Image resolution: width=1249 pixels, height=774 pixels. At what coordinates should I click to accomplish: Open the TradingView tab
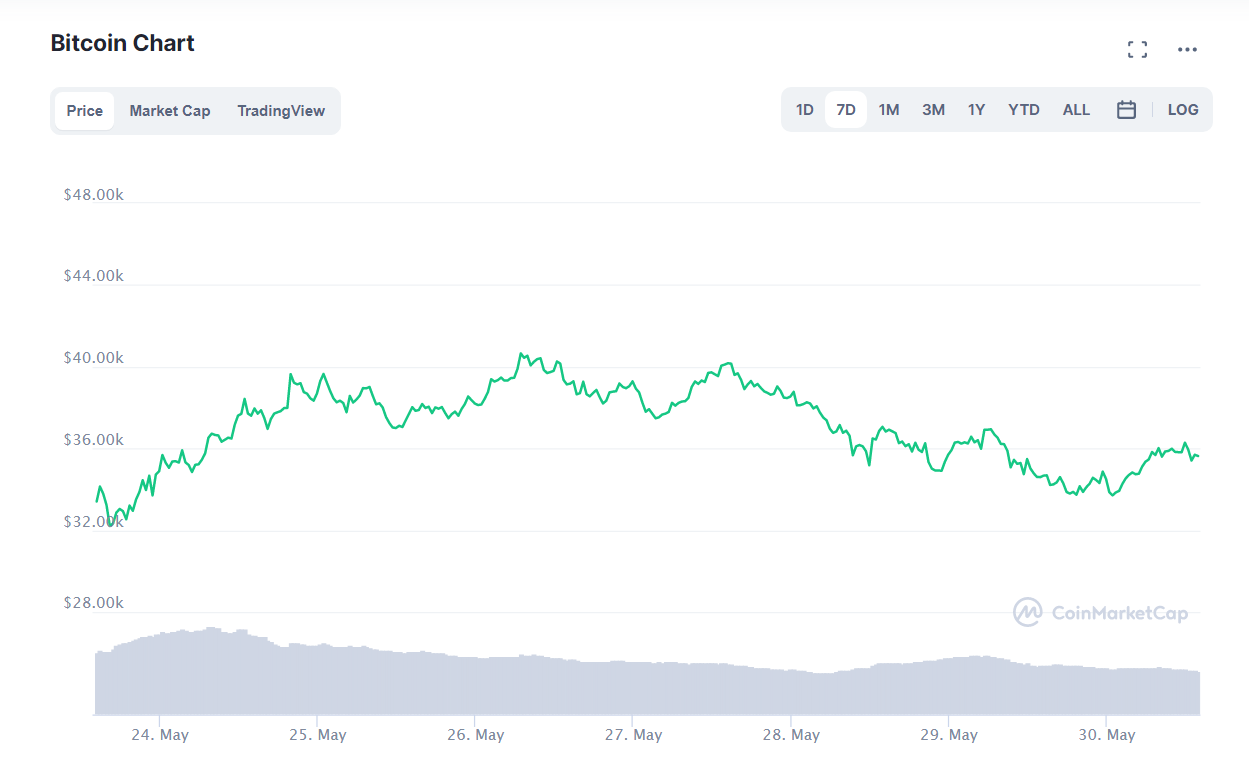(281, 110)
